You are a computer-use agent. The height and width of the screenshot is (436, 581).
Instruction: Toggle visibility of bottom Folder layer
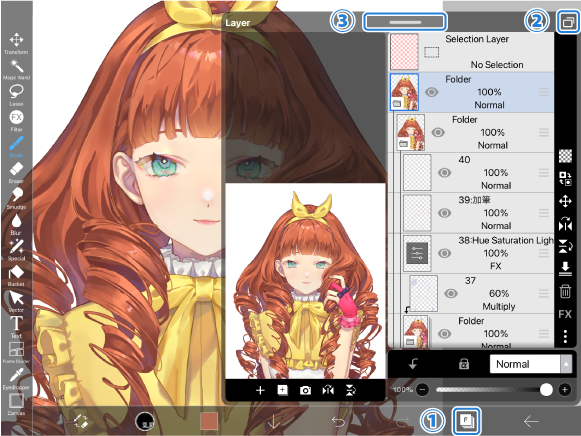[x=444, y=334]
